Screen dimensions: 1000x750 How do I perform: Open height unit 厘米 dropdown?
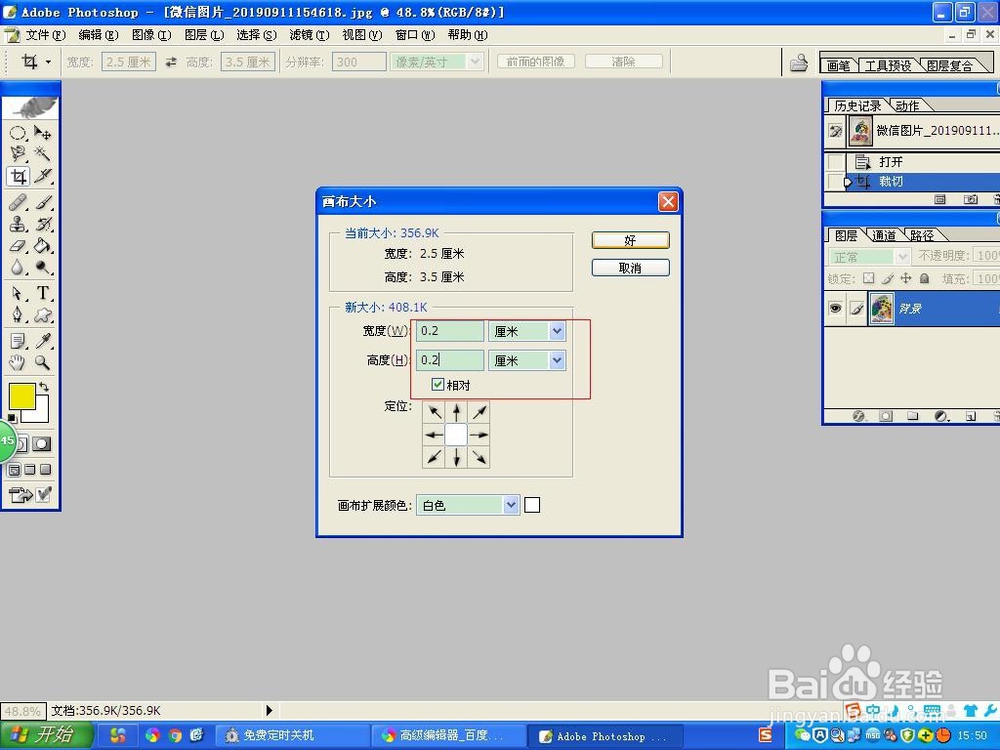click(x=557, y=360)
